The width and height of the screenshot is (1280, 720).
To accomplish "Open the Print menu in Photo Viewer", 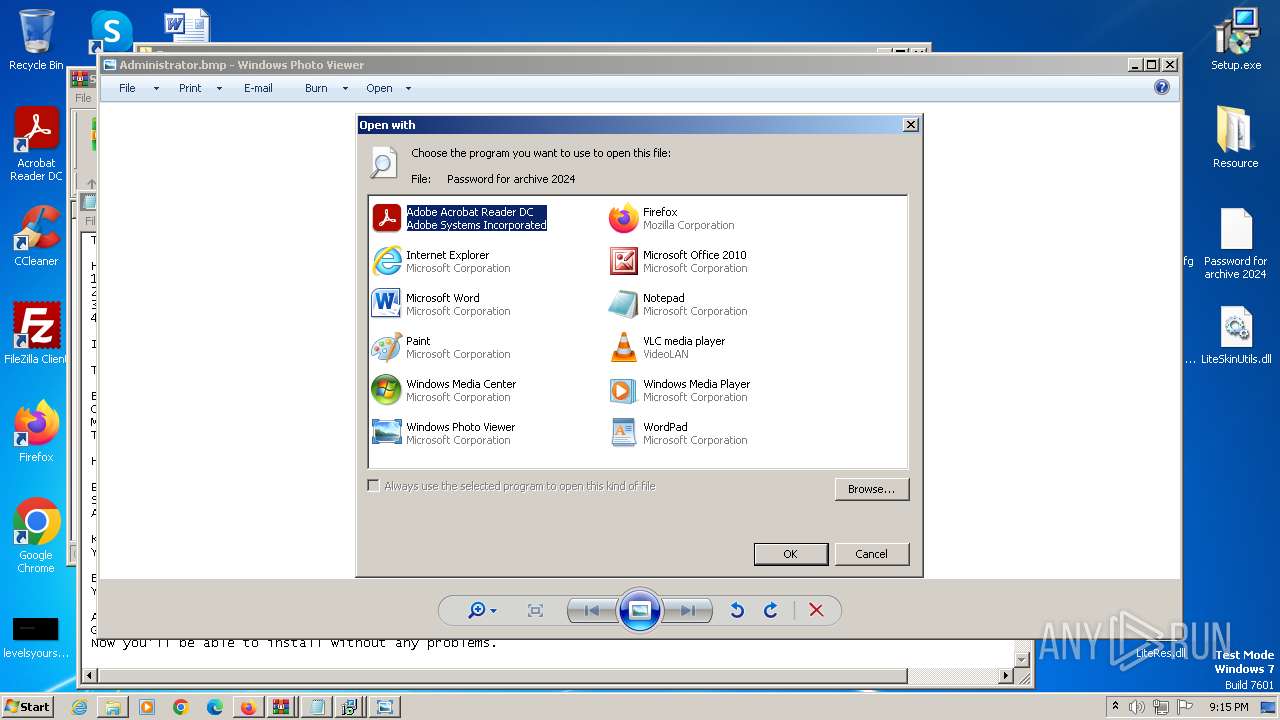I will tap(190, 88).
